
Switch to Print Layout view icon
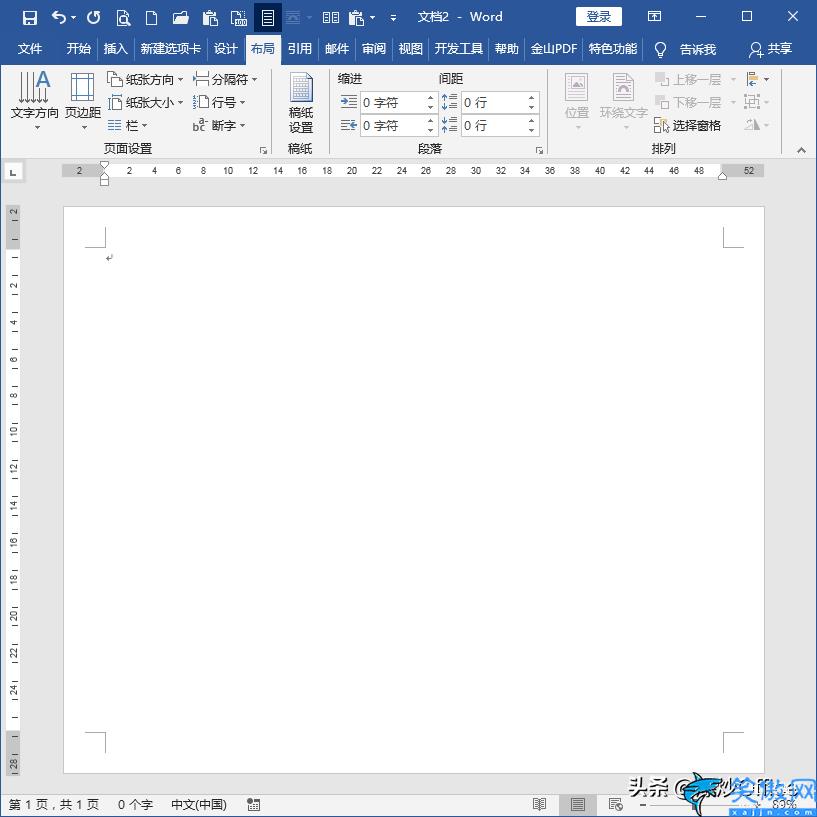578,804
